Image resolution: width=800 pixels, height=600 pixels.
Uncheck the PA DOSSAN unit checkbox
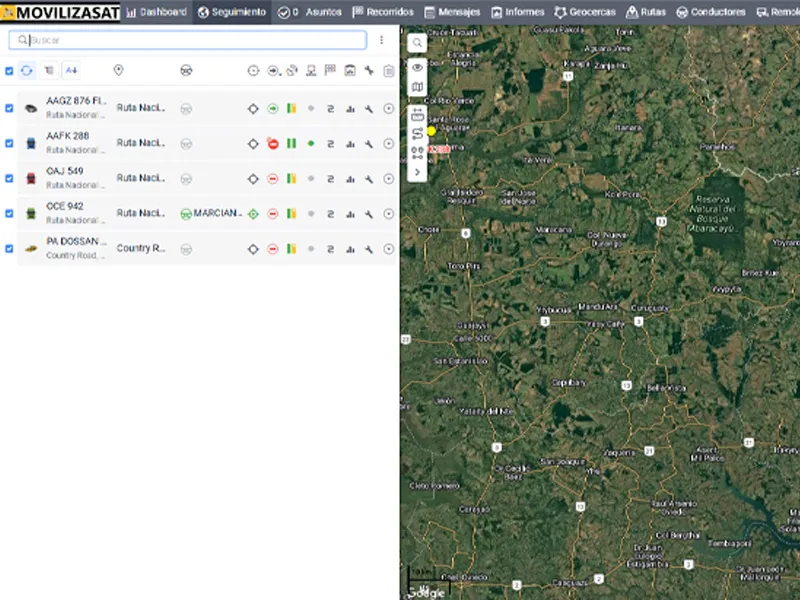[x=9, y=248]
